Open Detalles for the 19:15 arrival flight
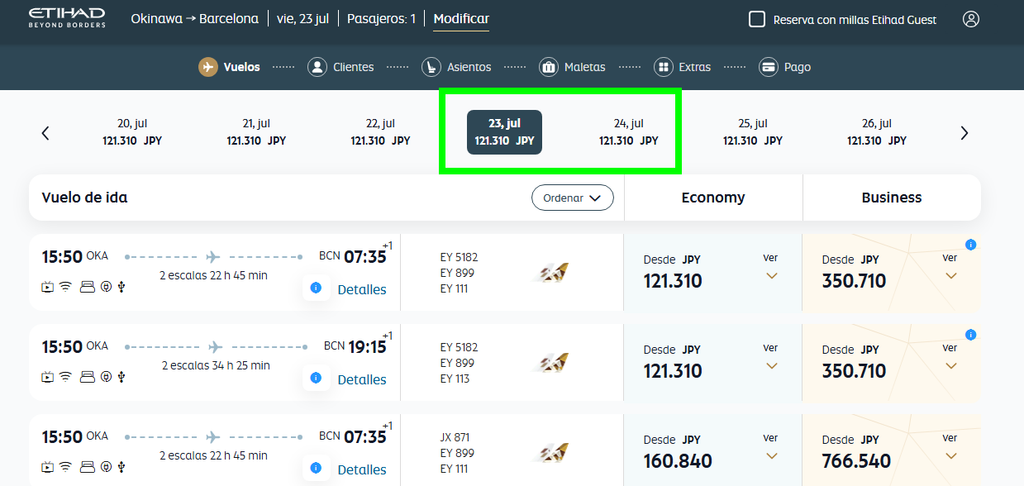Screen dimensions: 1024x486 (362, 380)
